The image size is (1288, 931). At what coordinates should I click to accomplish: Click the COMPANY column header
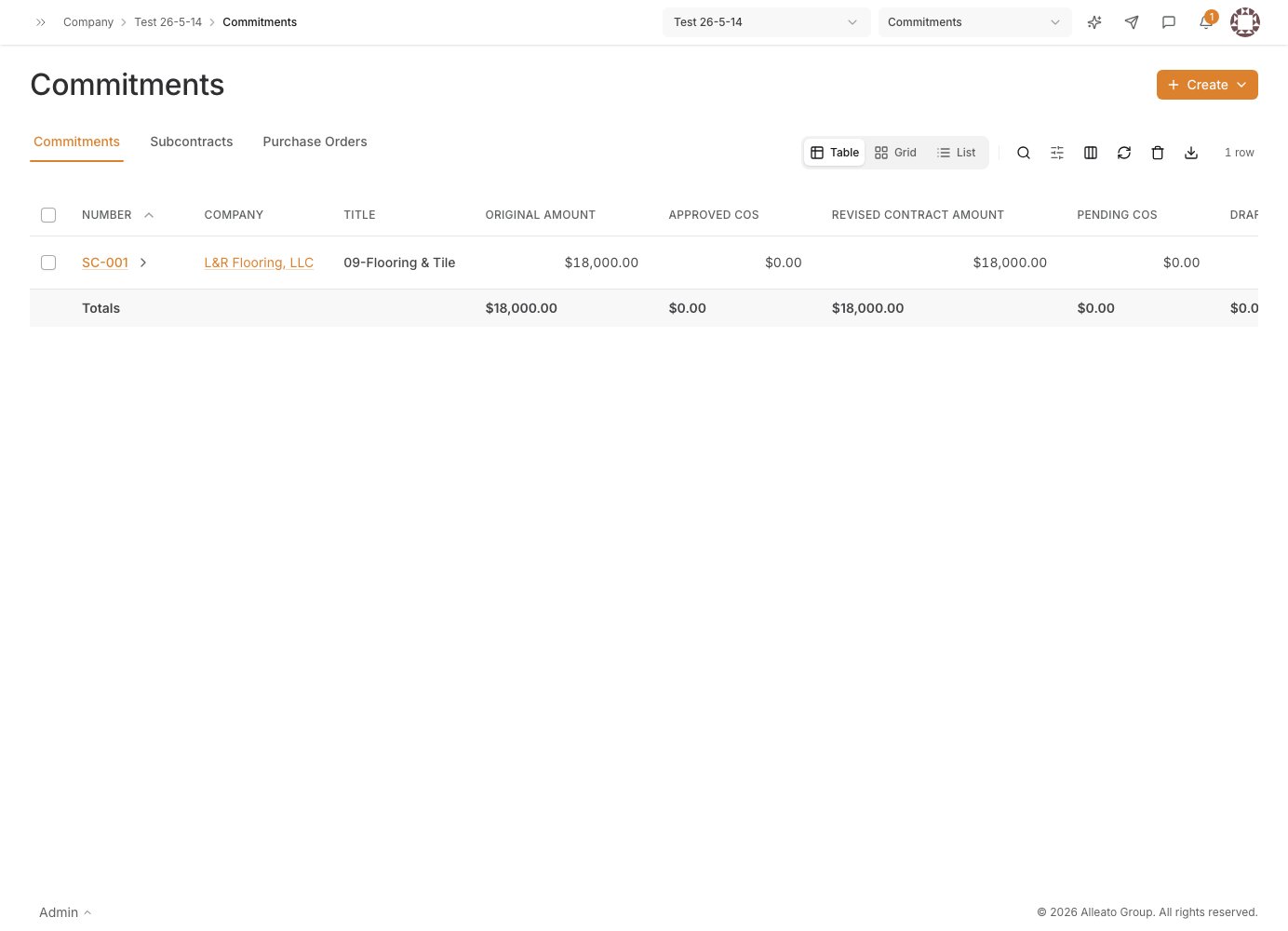(234, 215)
